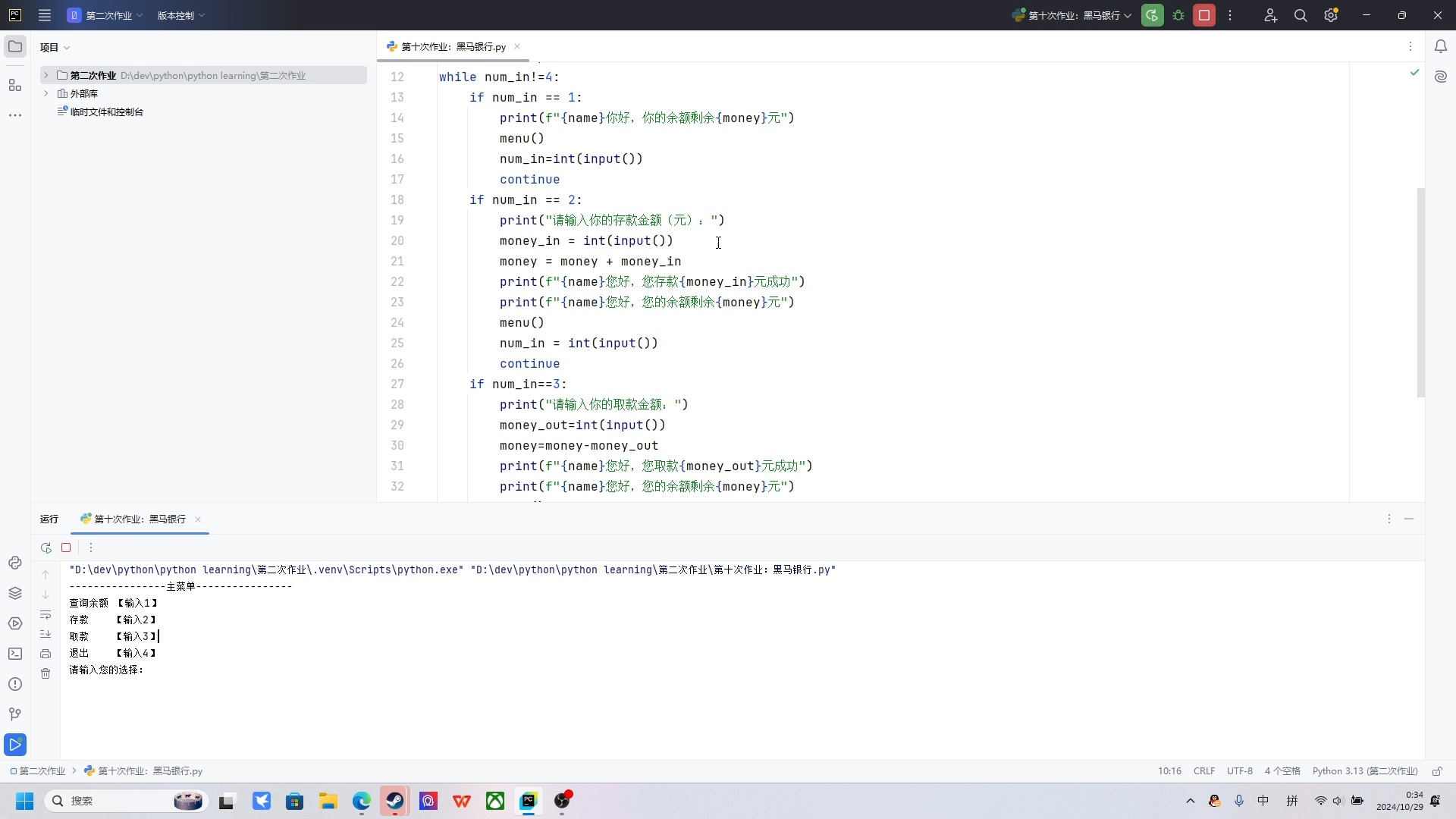Show hidden system tray icons
The width and height of the screenshot is (1456, 819).
pyautogui.click(x=1190, y=801)
